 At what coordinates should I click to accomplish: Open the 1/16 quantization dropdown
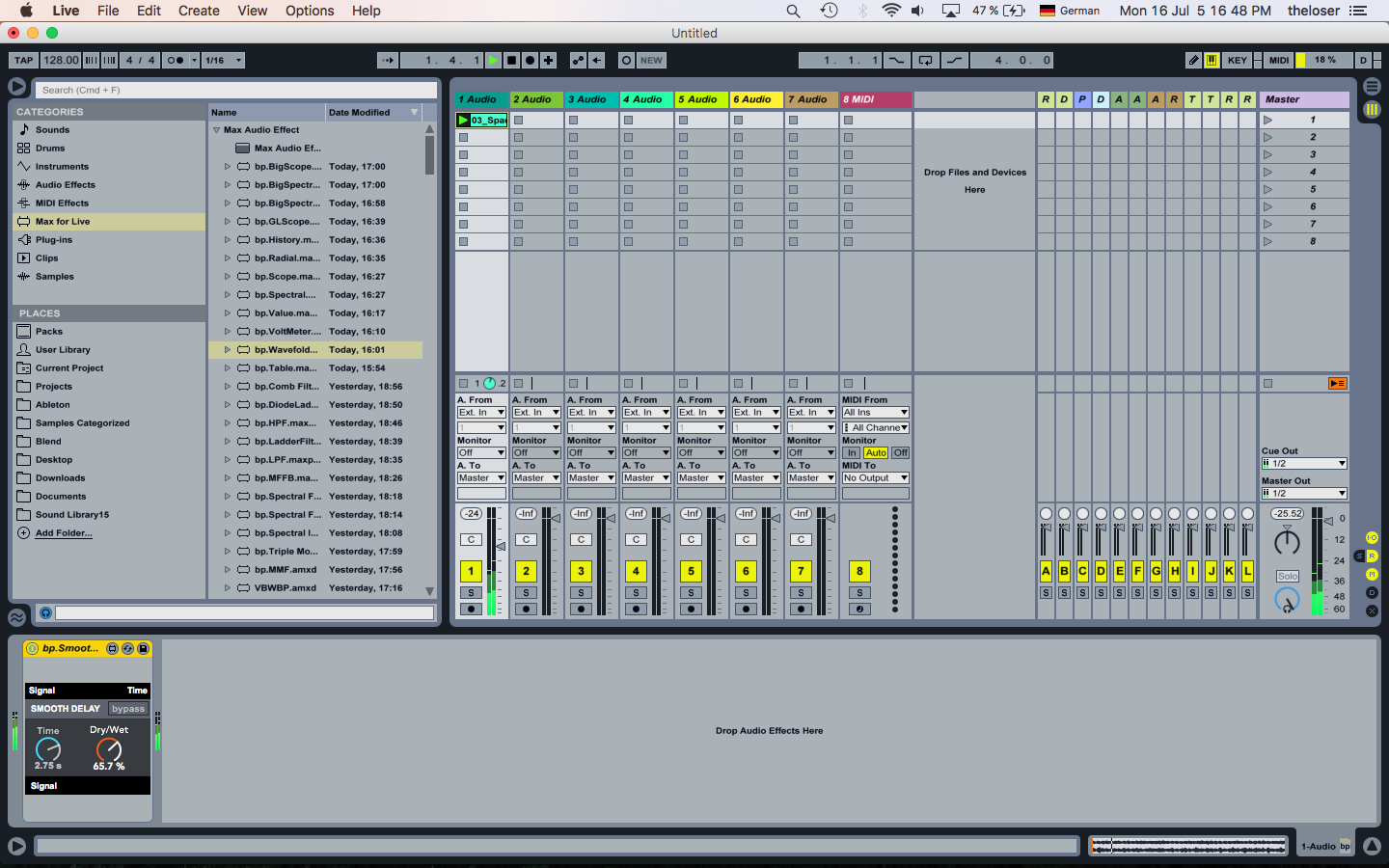click(x=223, y=60)
